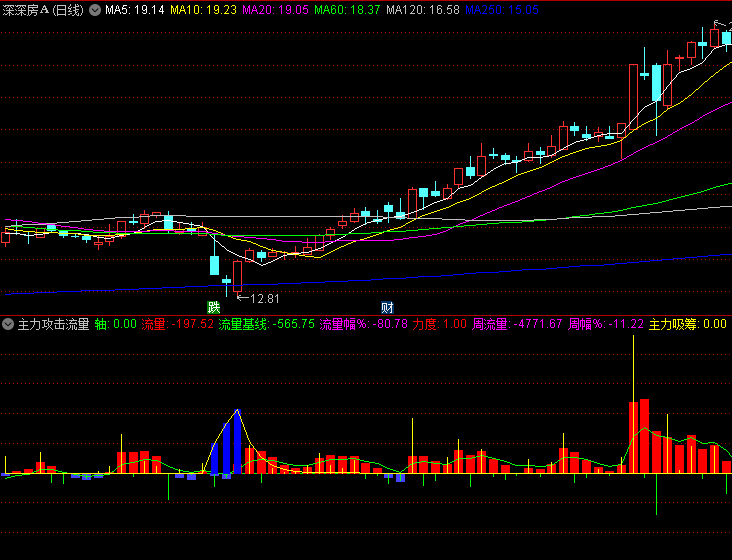Image resolution: width=732 pixels, height=560 pixels.
Task: Click the 主力攻击流量 indicator name
Action: (x=53, y=324)
